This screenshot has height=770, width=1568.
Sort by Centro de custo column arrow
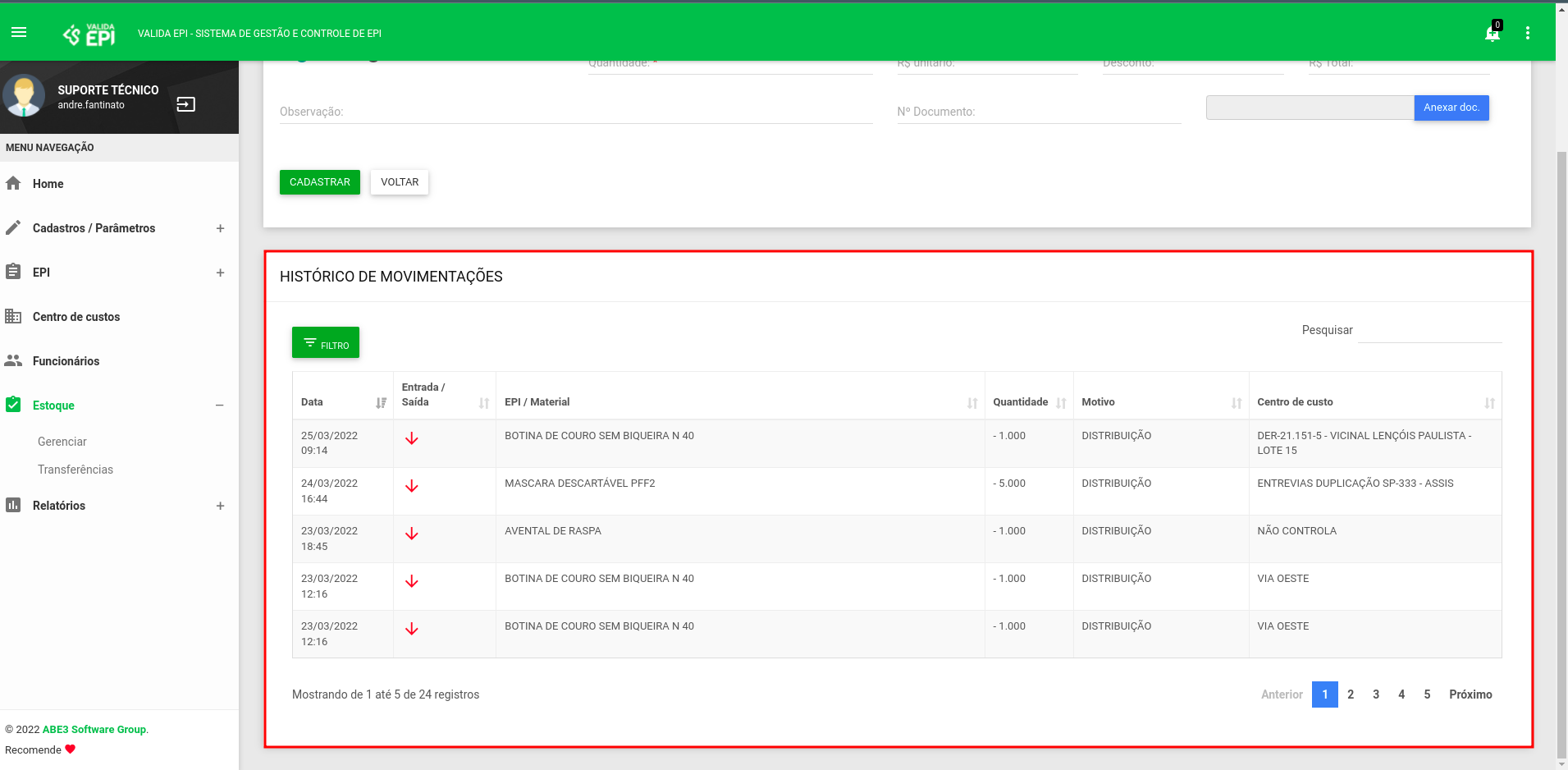(1489, 403)
